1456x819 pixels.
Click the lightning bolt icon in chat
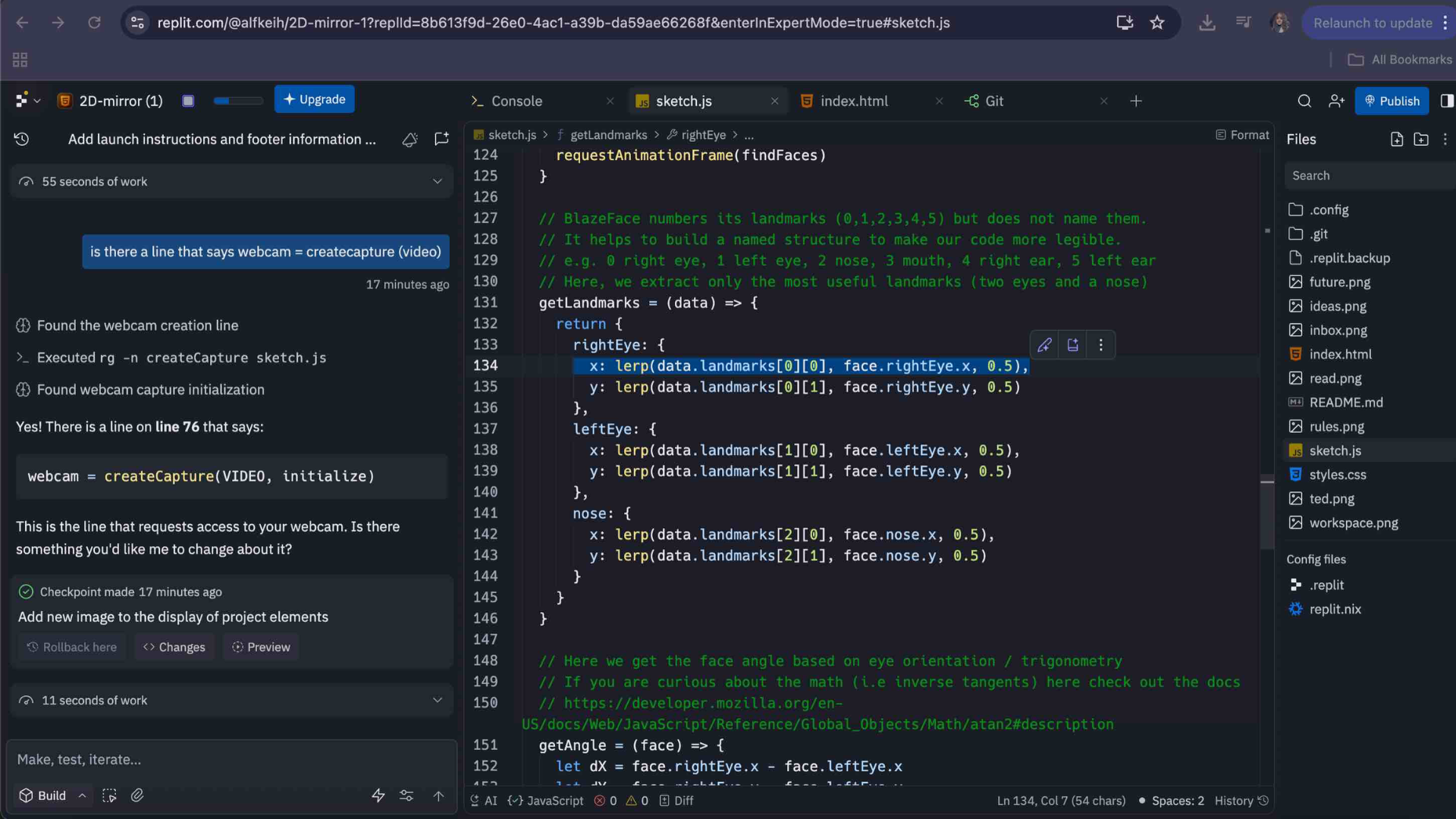(x=378, y=795)
